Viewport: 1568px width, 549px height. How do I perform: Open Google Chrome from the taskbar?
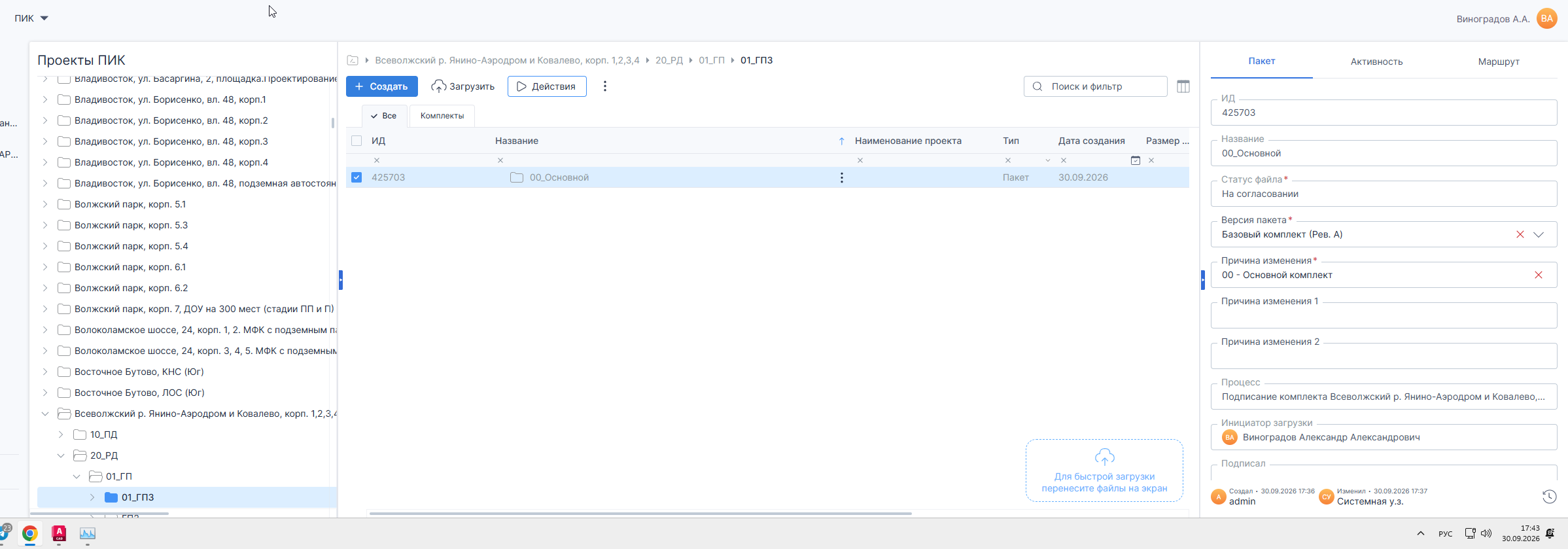click(x=30, y=533)
